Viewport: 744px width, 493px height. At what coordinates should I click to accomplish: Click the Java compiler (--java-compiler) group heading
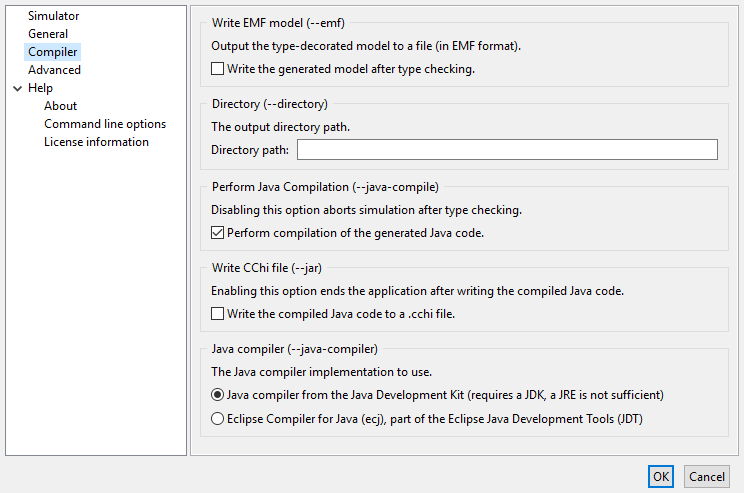coord(294,349)
